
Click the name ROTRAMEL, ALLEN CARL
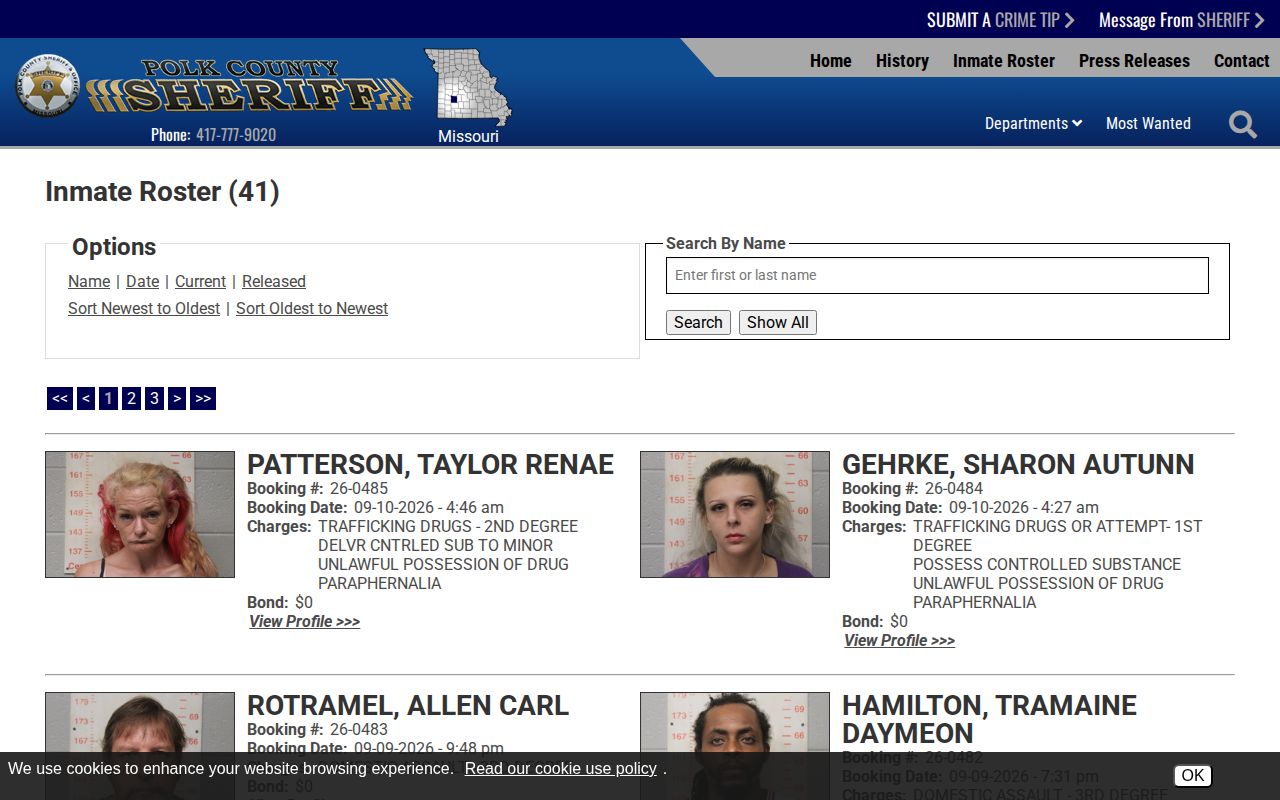[x=408, y=706]
